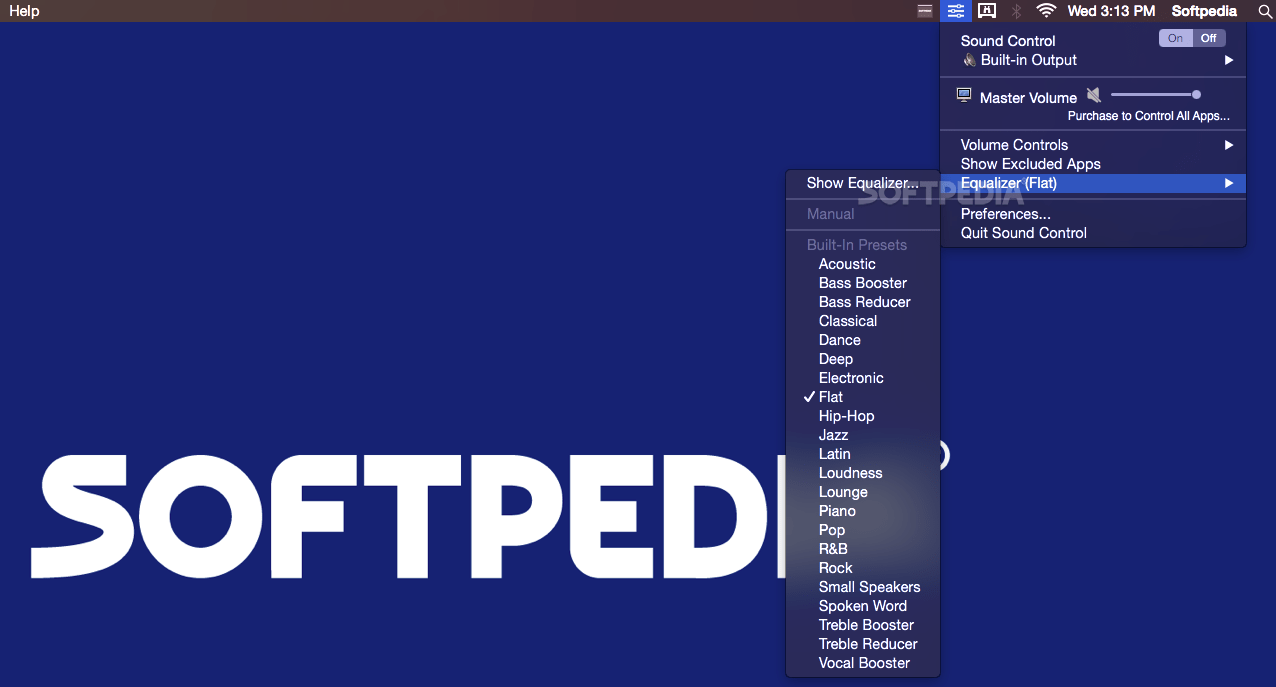Select the Bass Reducer preset
Viewport: 1276px width, 687px height.
coord(864,302)
